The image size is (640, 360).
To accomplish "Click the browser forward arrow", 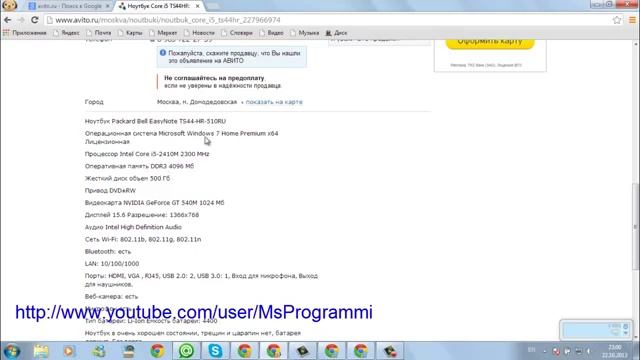I will [21, 20].
